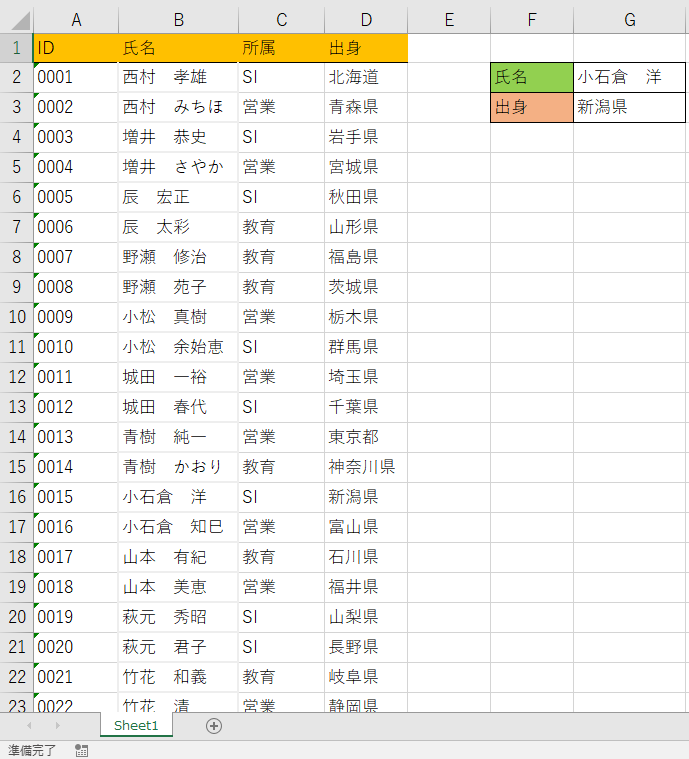689x759 pixels.
Task: Click cell 福井県
Action: [x=366, y=588]
